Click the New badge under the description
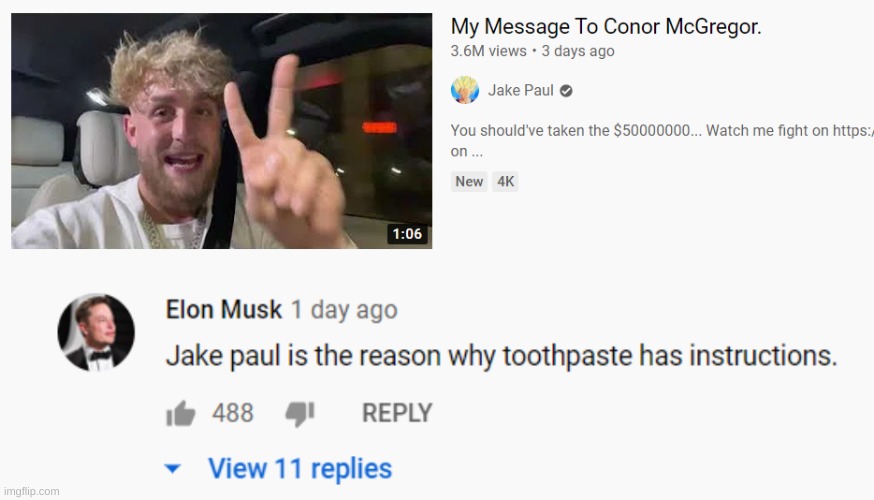 point(469,182)
